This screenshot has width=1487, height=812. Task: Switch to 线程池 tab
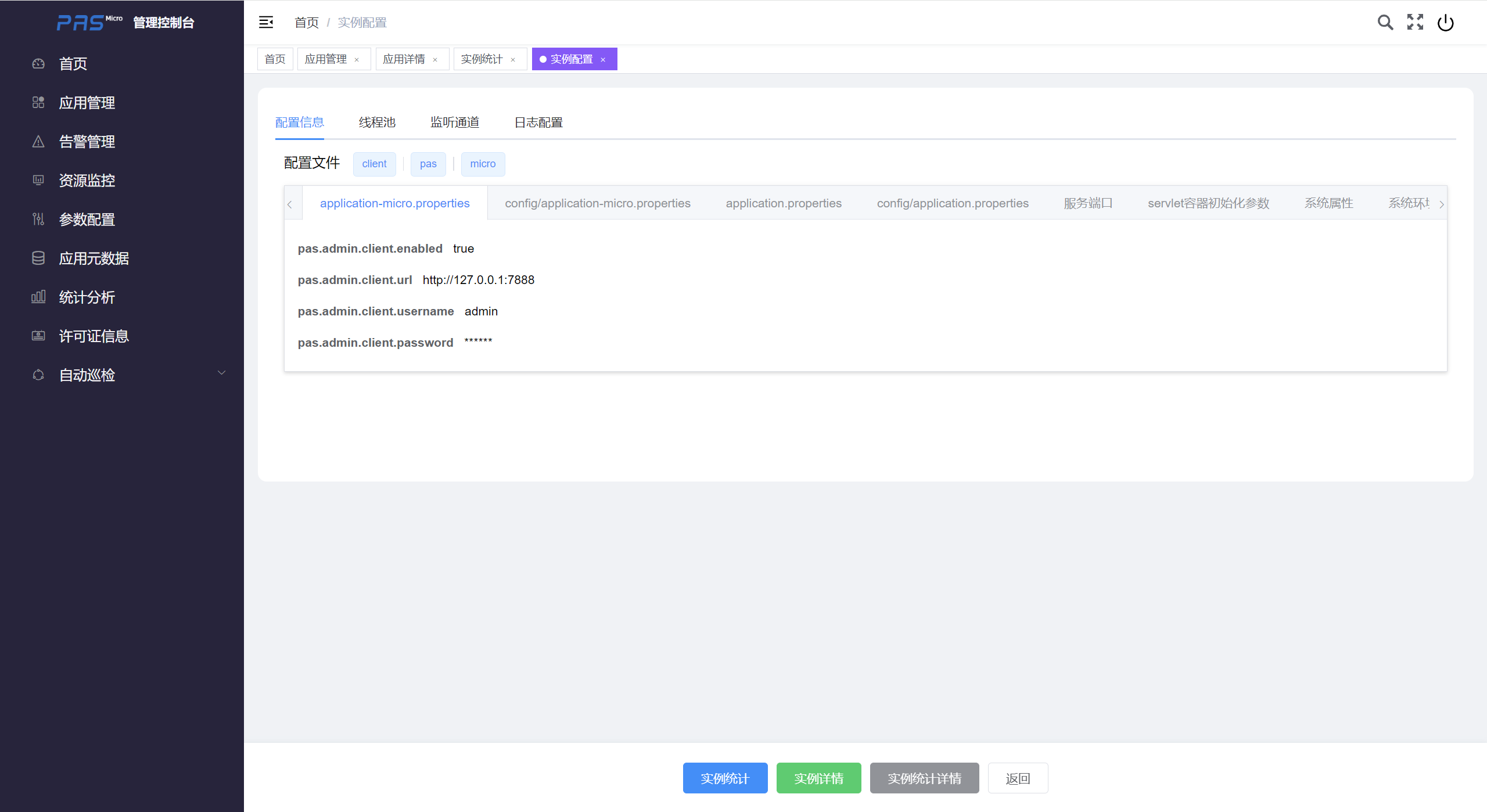[x=377, y=123]
